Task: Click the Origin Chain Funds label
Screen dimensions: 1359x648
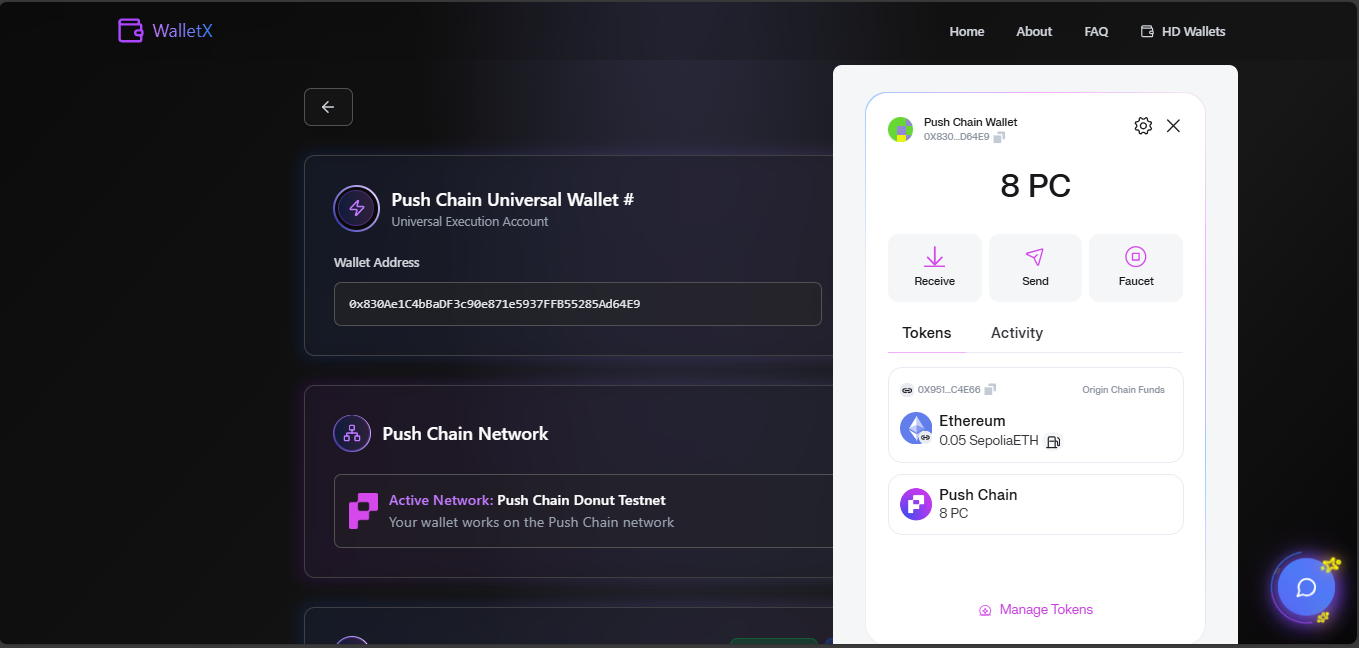Action: pyautogui.click(x=1123, y=390)
